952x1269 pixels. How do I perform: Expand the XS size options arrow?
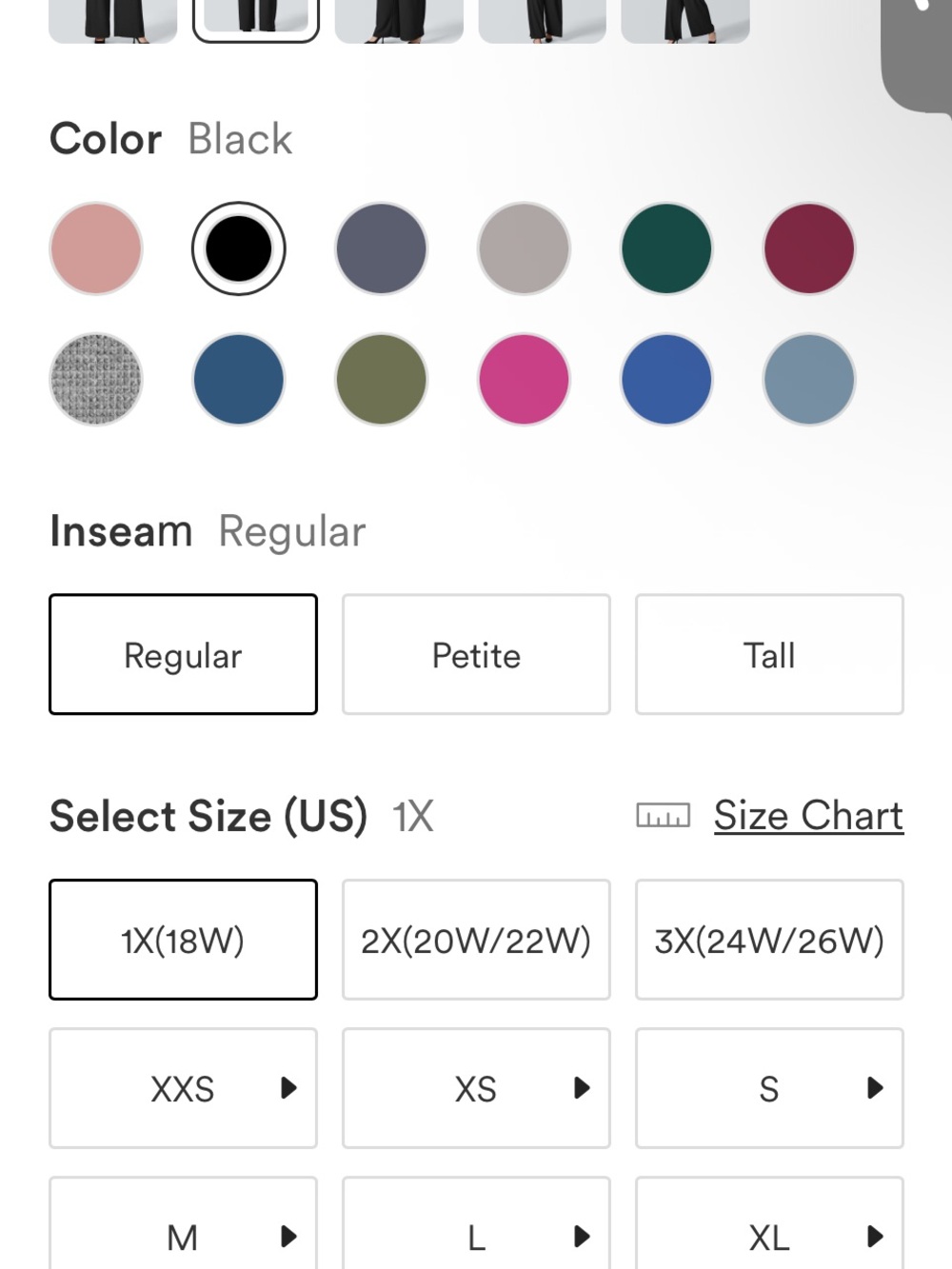click(583, 1088)
